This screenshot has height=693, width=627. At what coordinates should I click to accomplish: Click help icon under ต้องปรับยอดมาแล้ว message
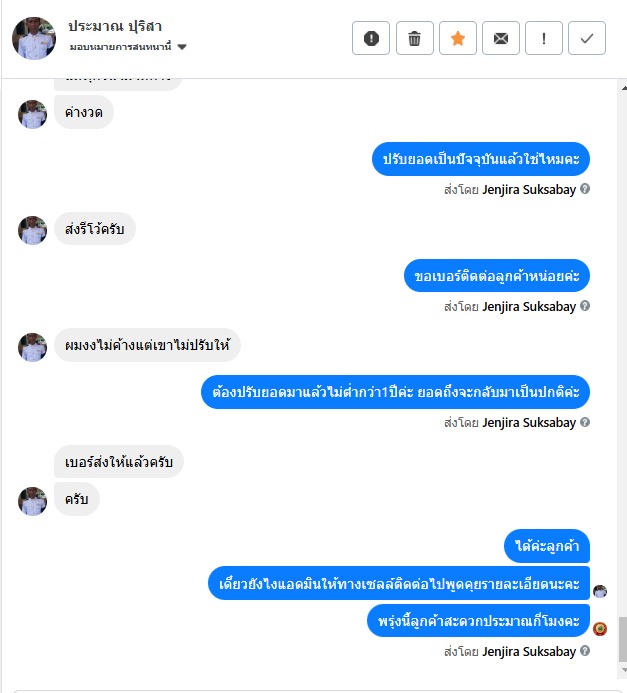pos(585,422)
